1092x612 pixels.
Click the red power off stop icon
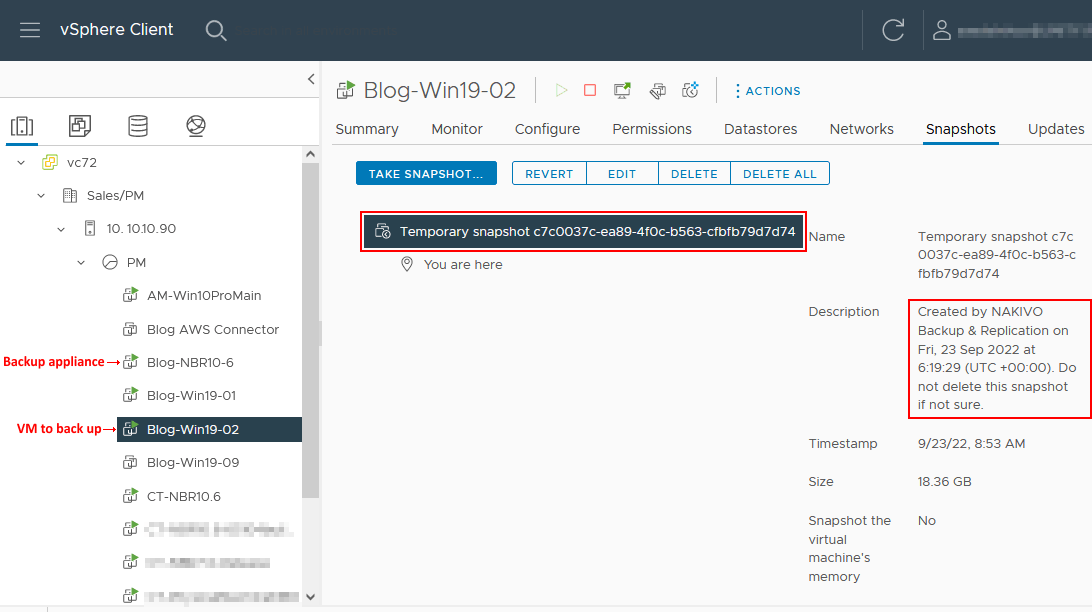point(590,90)
